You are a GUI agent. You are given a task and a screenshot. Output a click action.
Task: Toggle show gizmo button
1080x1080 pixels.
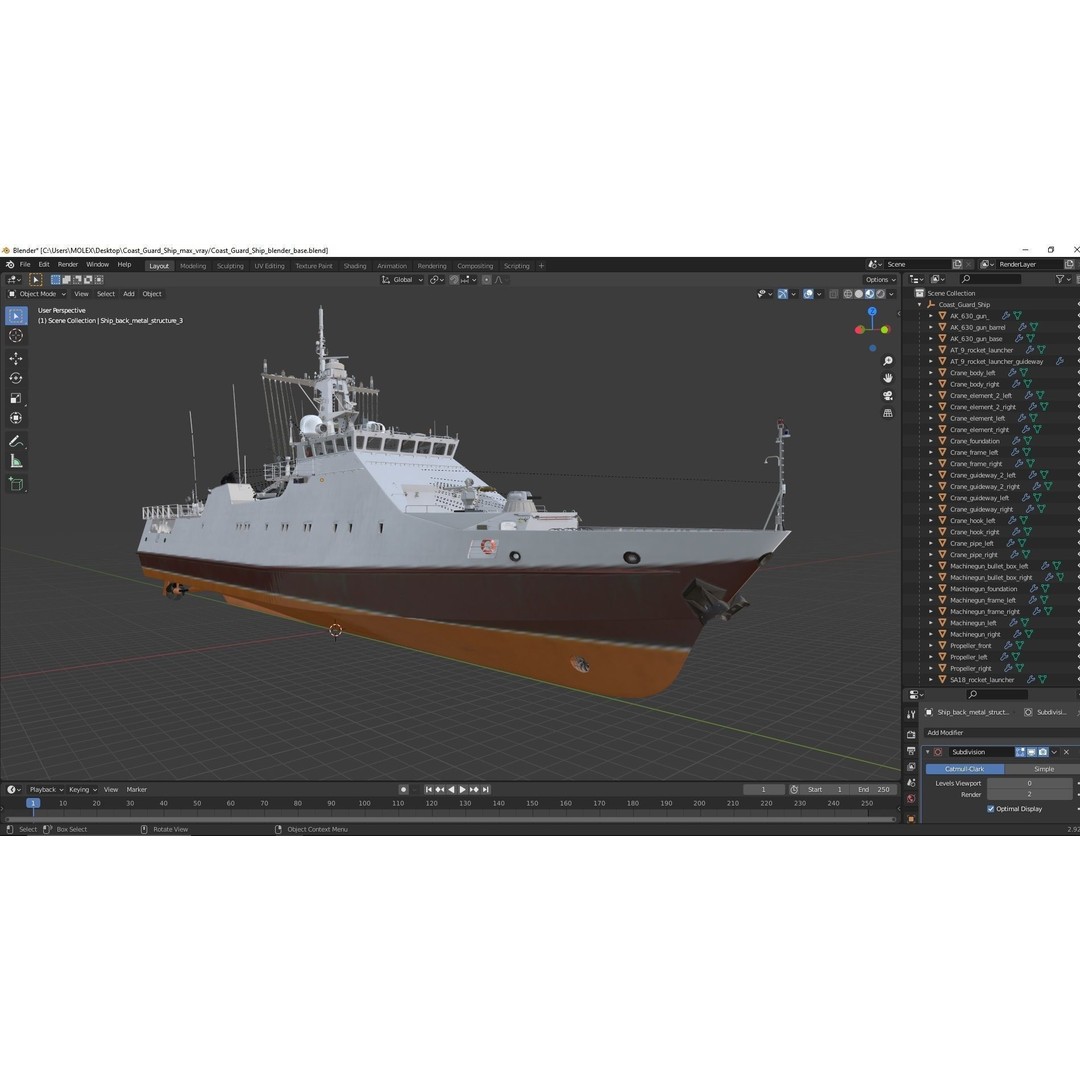click(782, 294)
